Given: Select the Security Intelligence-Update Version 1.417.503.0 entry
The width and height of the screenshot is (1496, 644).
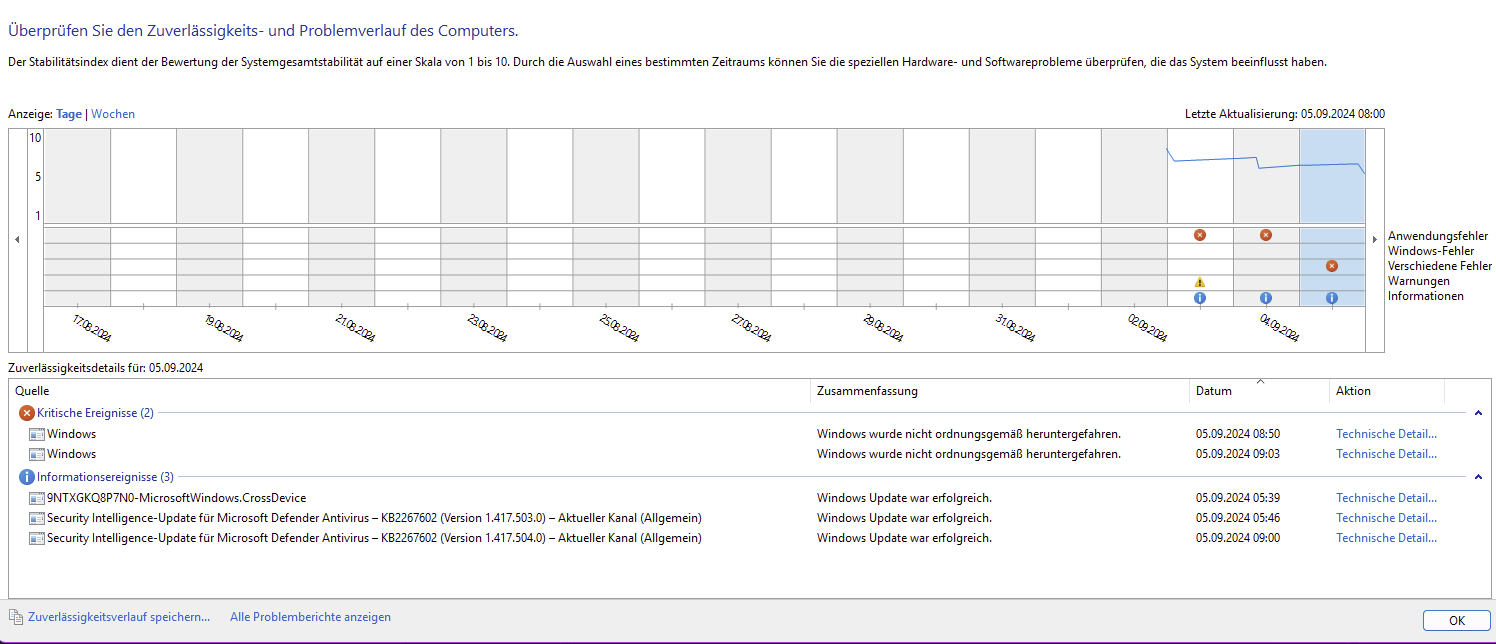Looking at the screenshot, I should tap(374, 518).
